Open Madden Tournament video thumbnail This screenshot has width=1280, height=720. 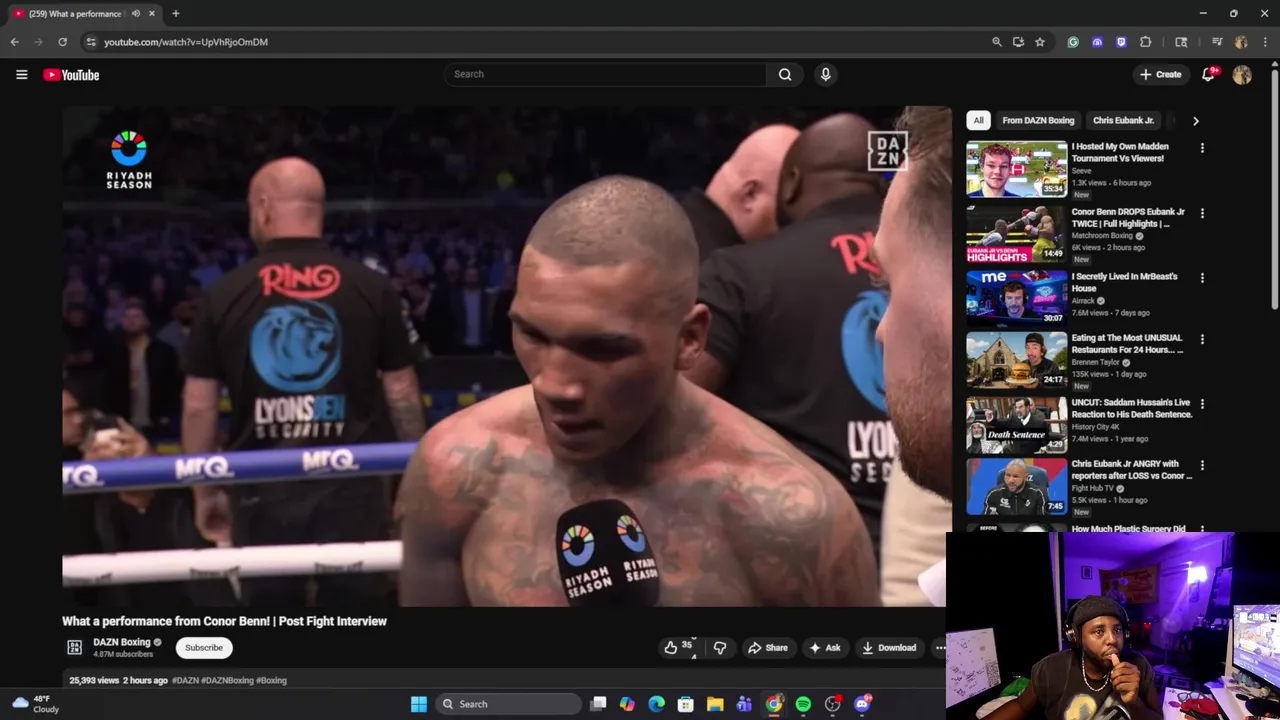click(1016, 169)
